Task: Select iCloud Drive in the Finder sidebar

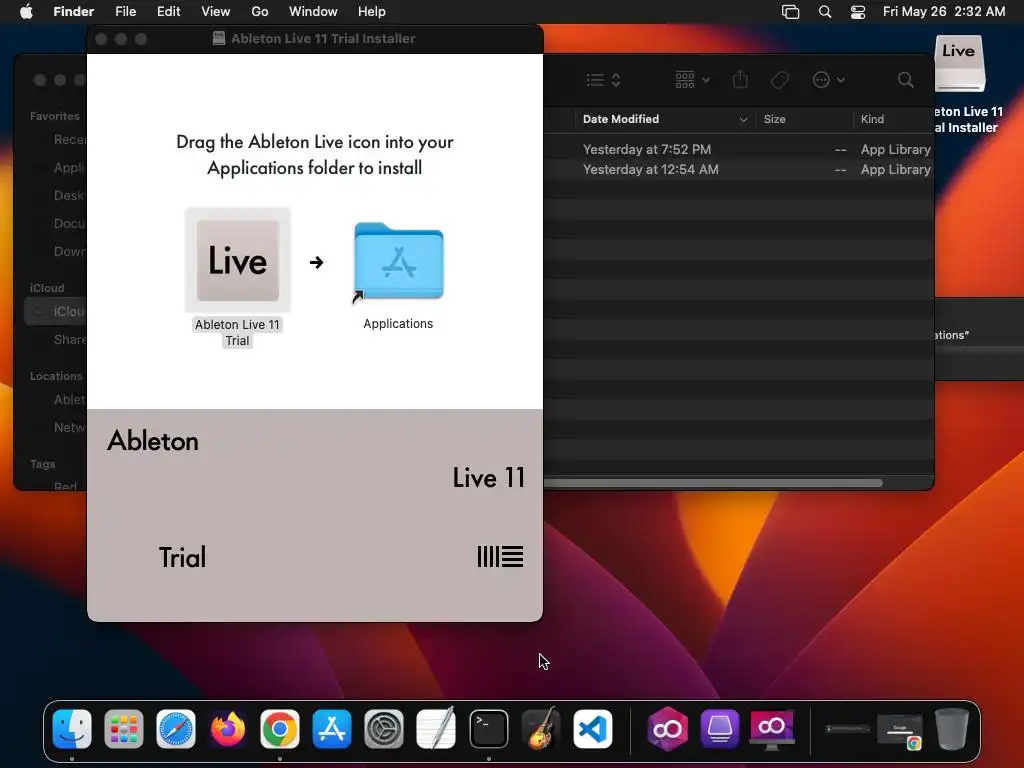Action: click(56, 312)
